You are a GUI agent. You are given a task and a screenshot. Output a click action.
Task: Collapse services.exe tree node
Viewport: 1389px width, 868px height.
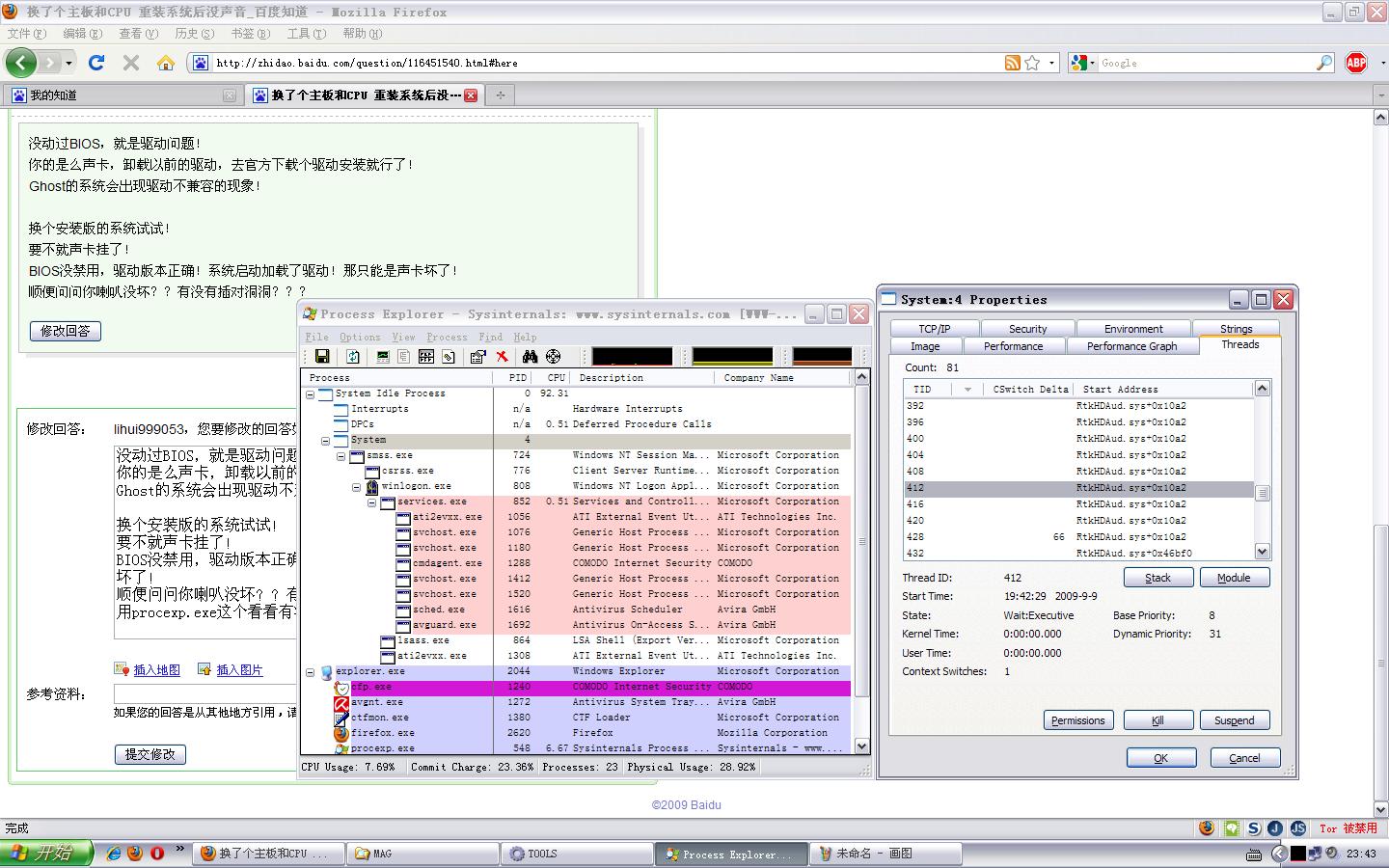(x=371, y=502)
